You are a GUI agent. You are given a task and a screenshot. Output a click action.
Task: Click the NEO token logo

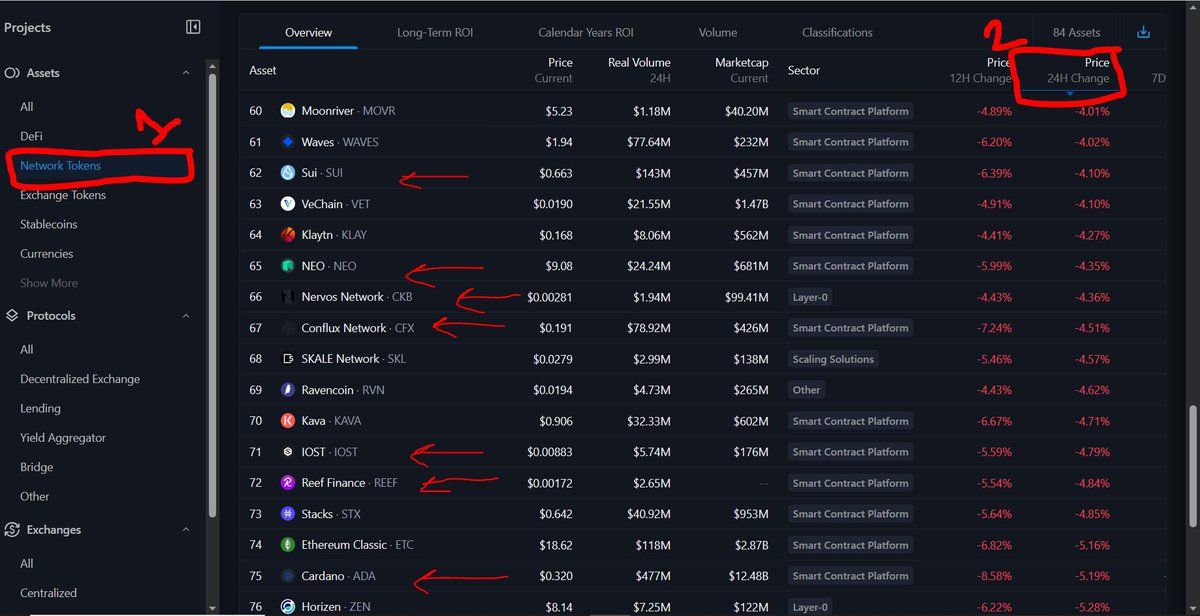pos(288,266)
